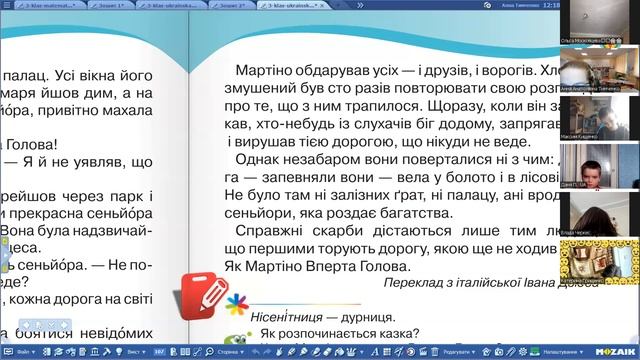Image resolution: width=640 pixels, height=360 pixels.
Task: Click the MOZAIK logo
Action: click(616, 351)
